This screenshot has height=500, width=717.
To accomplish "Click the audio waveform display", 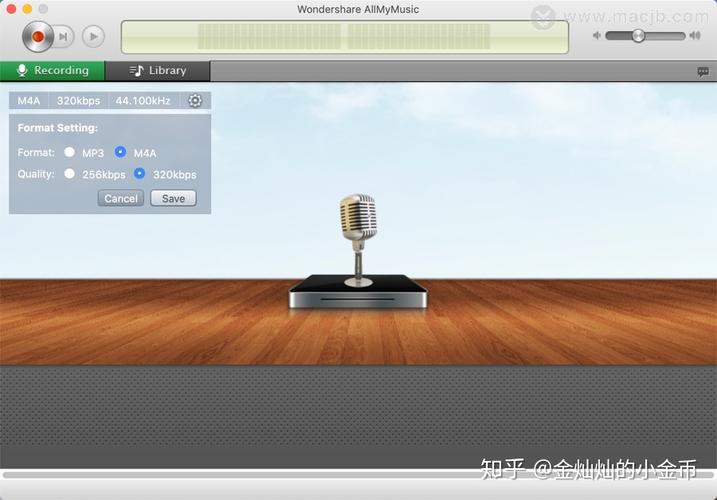I will 345,37.
